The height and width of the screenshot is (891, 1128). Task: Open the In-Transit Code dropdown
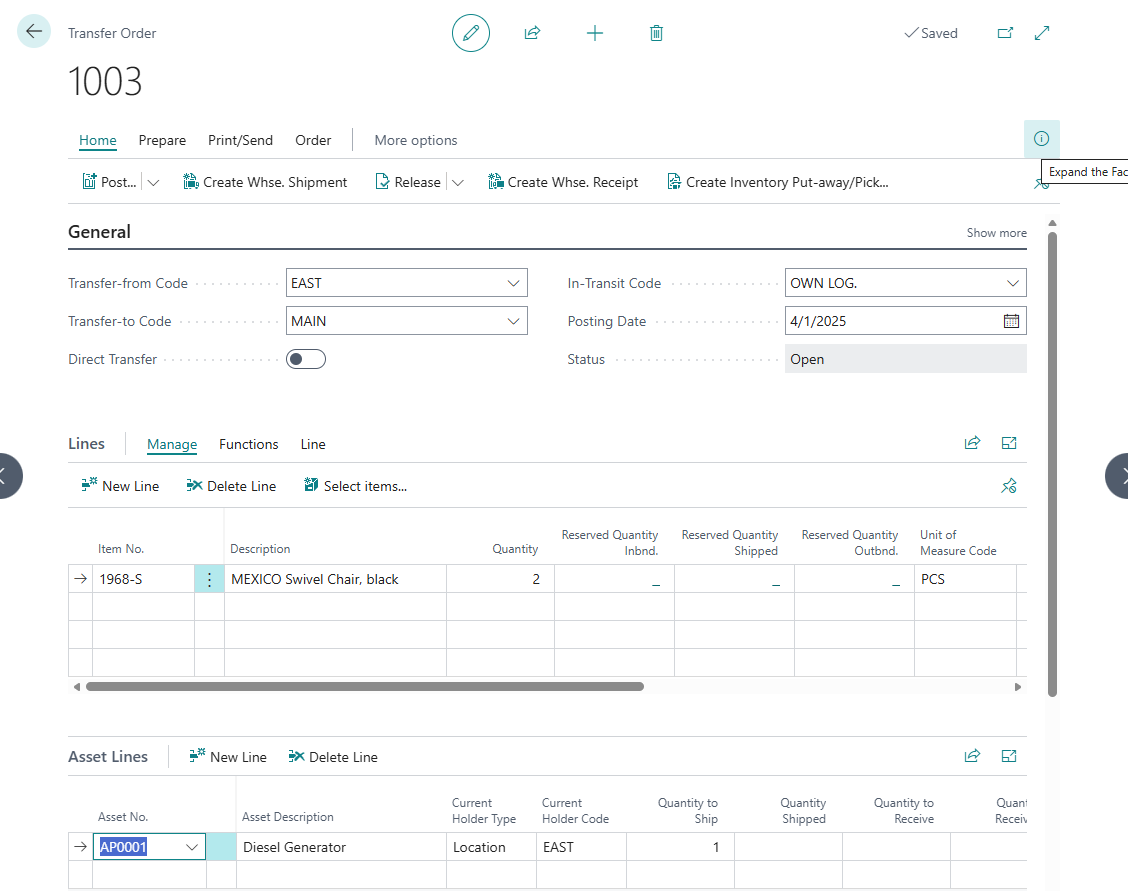click(1013, 283)
